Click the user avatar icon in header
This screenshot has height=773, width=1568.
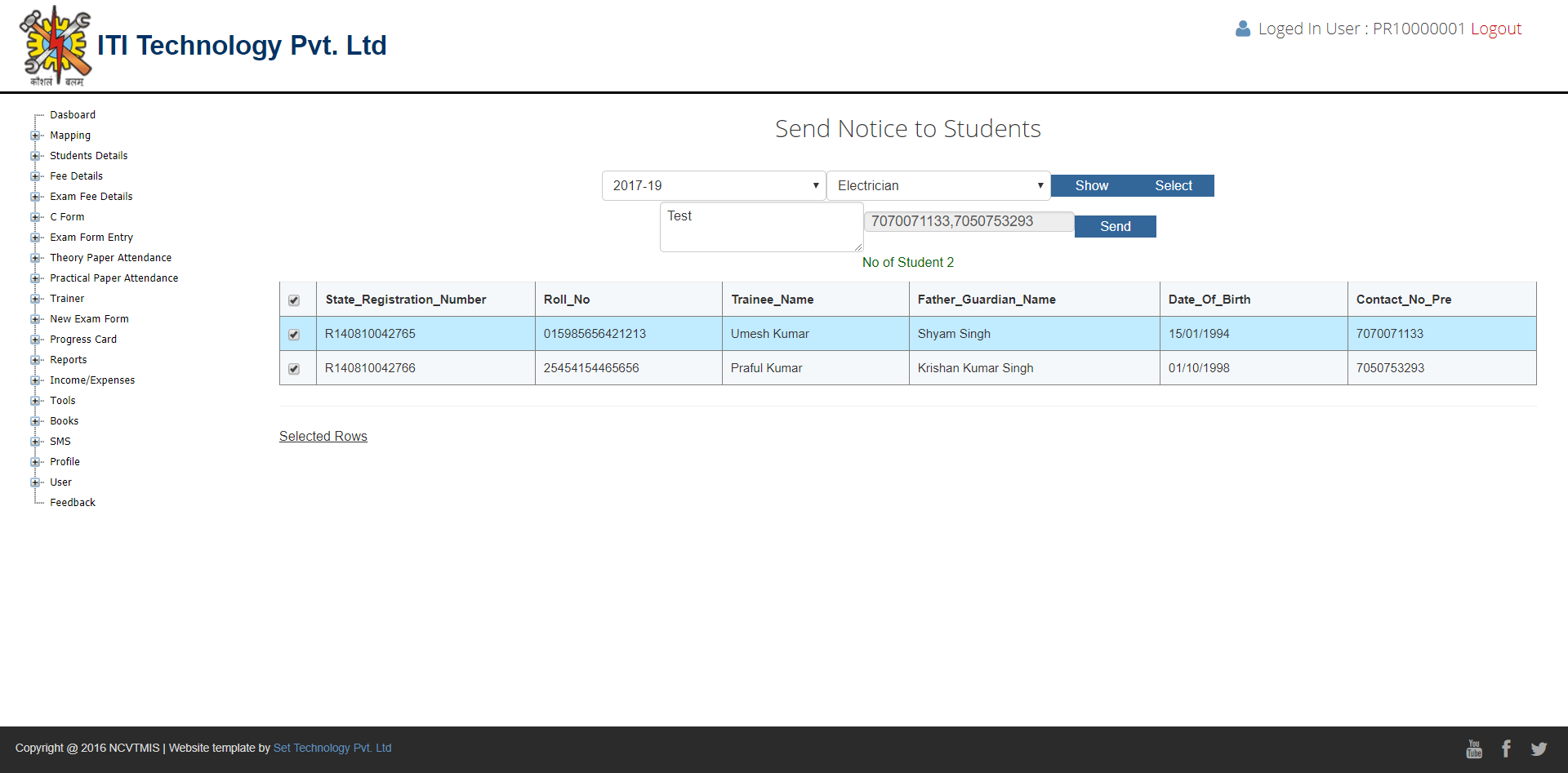pos(1243,29)
